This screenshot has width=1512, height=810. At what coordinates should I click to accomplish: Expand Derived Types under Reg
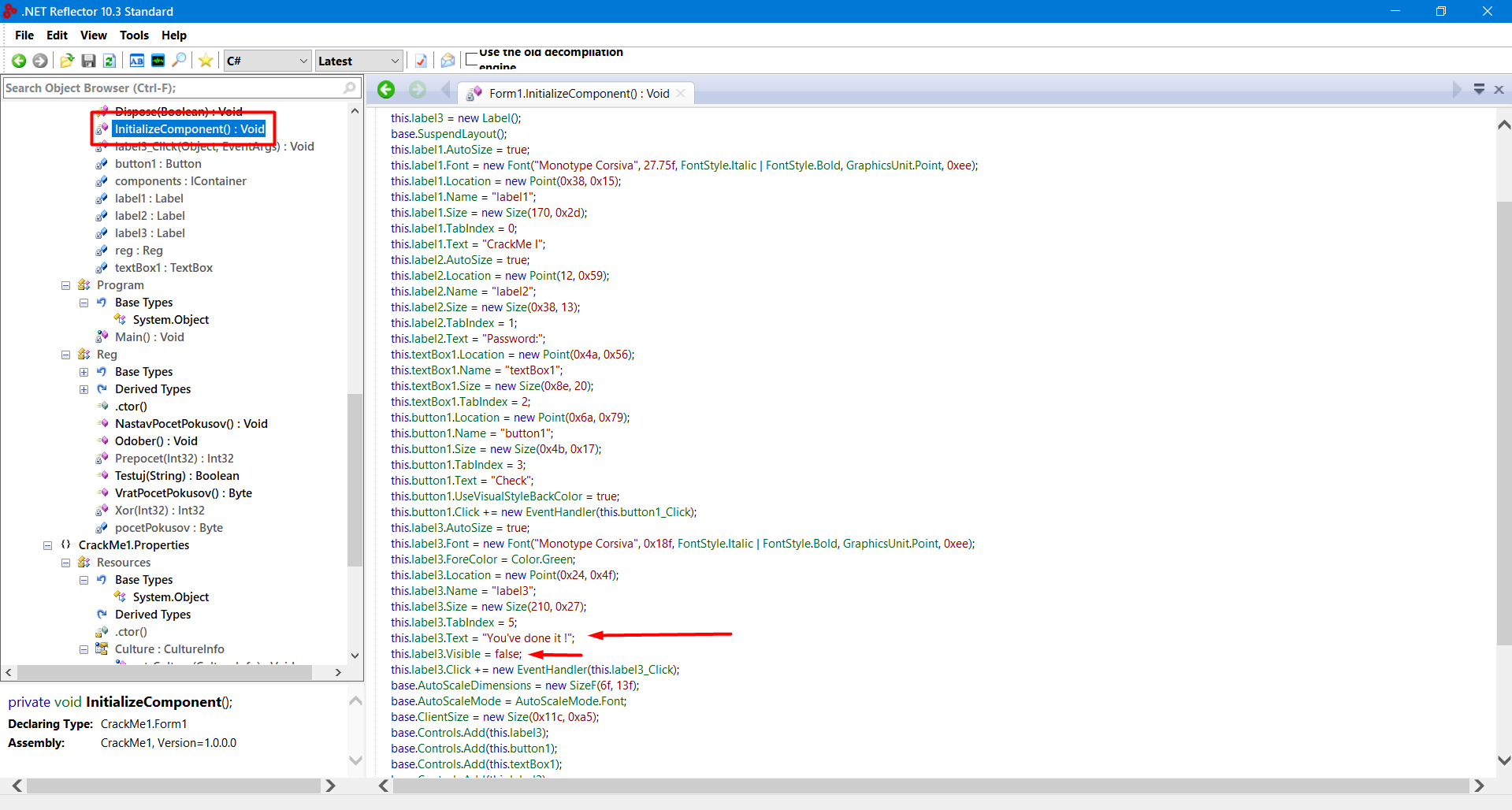click(84, 389)
